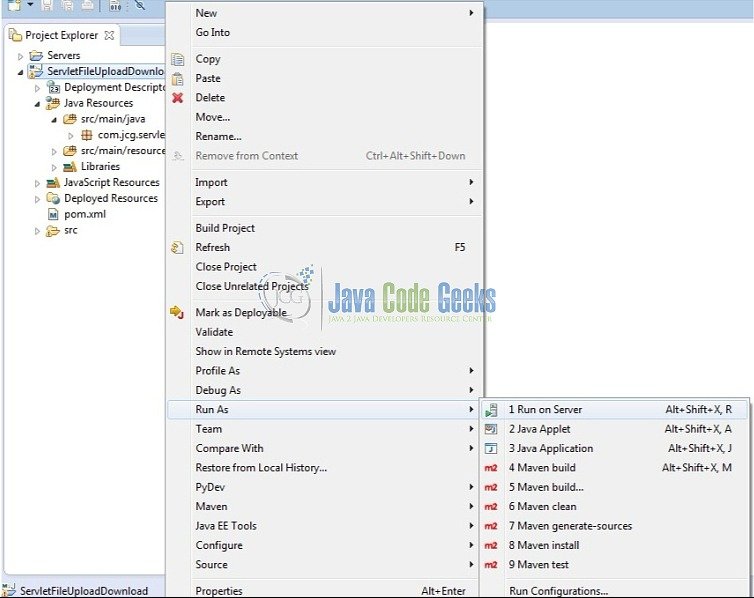Open the Maven submenu

tap(325, 507)
